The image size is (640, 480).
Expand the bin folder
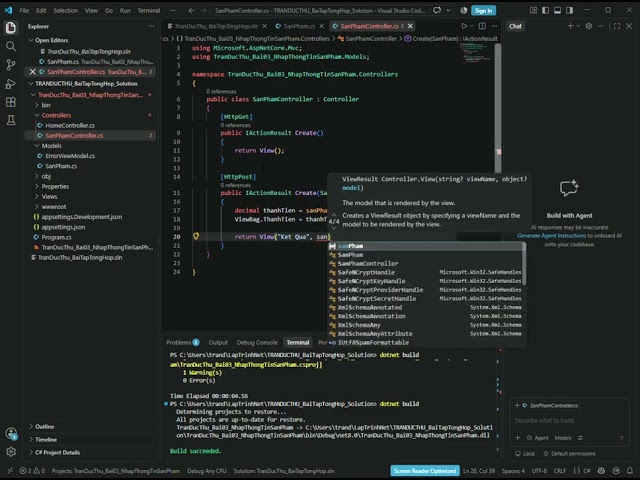click(46, 105)
